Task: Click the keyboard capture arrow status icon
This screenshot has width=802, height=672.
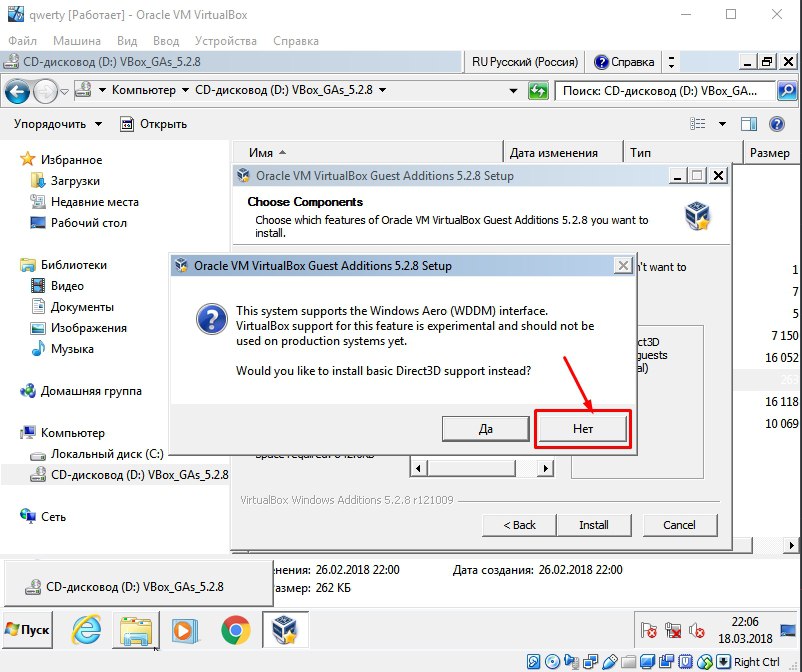Action: (x=723, y=662)
